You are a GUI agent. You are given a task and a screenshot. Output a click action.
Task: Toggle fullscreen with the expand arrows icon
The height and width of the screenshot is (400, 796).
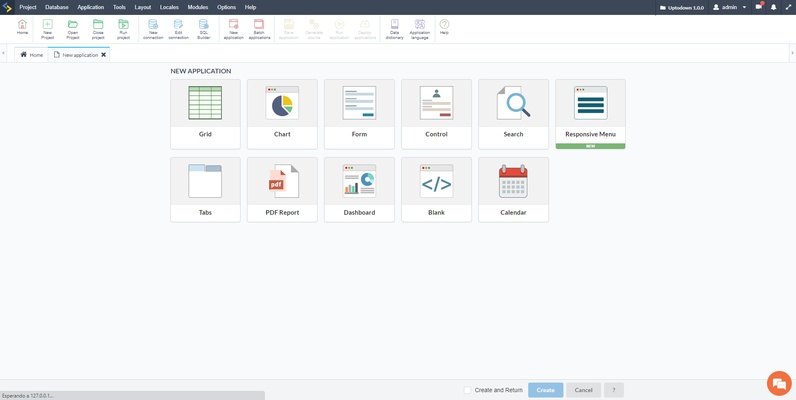click(788, 7)
